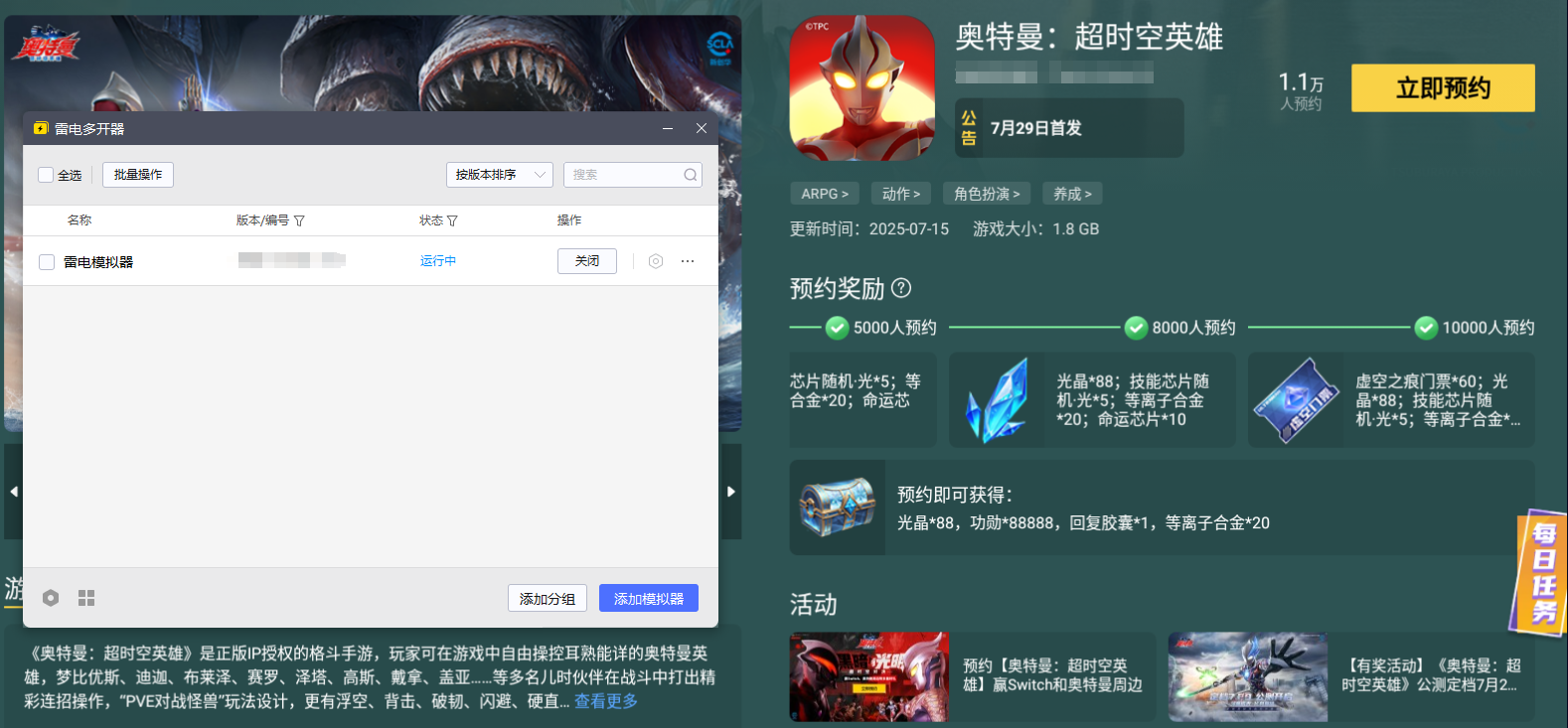This screenshot has height=728, width=1568.
Task: Show the next banner image arrow
Action: (x=731, y=492)
